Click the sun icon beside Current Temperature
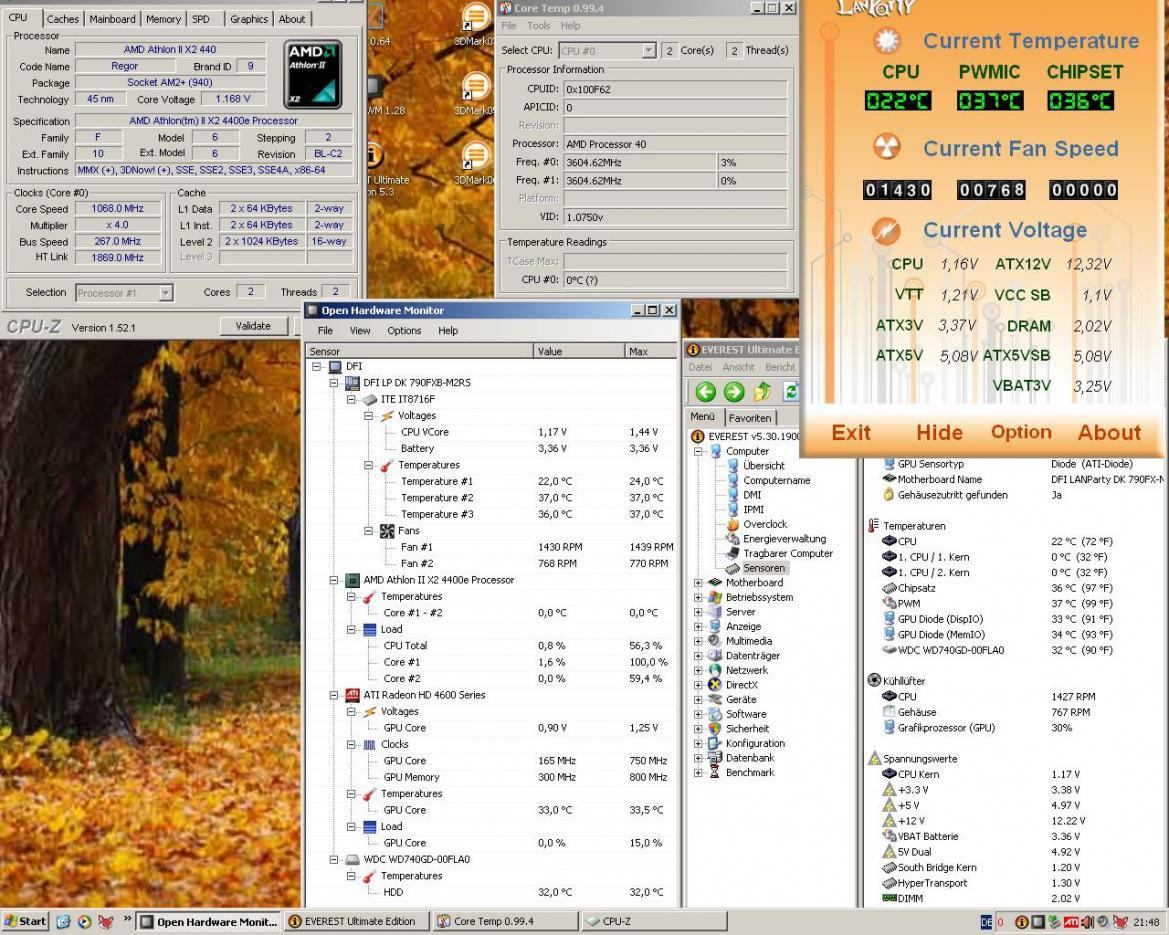 pyautogui.click(x=886, y=40)
